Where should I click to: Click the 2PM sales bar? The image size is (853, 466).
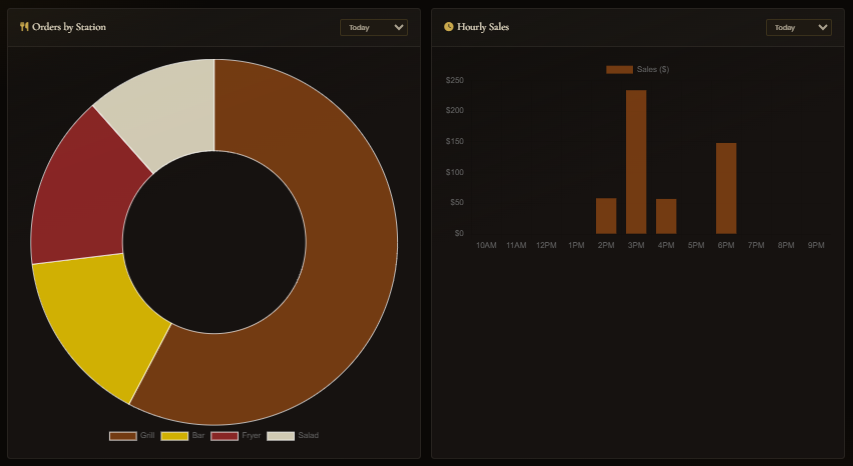click(606, 216)
